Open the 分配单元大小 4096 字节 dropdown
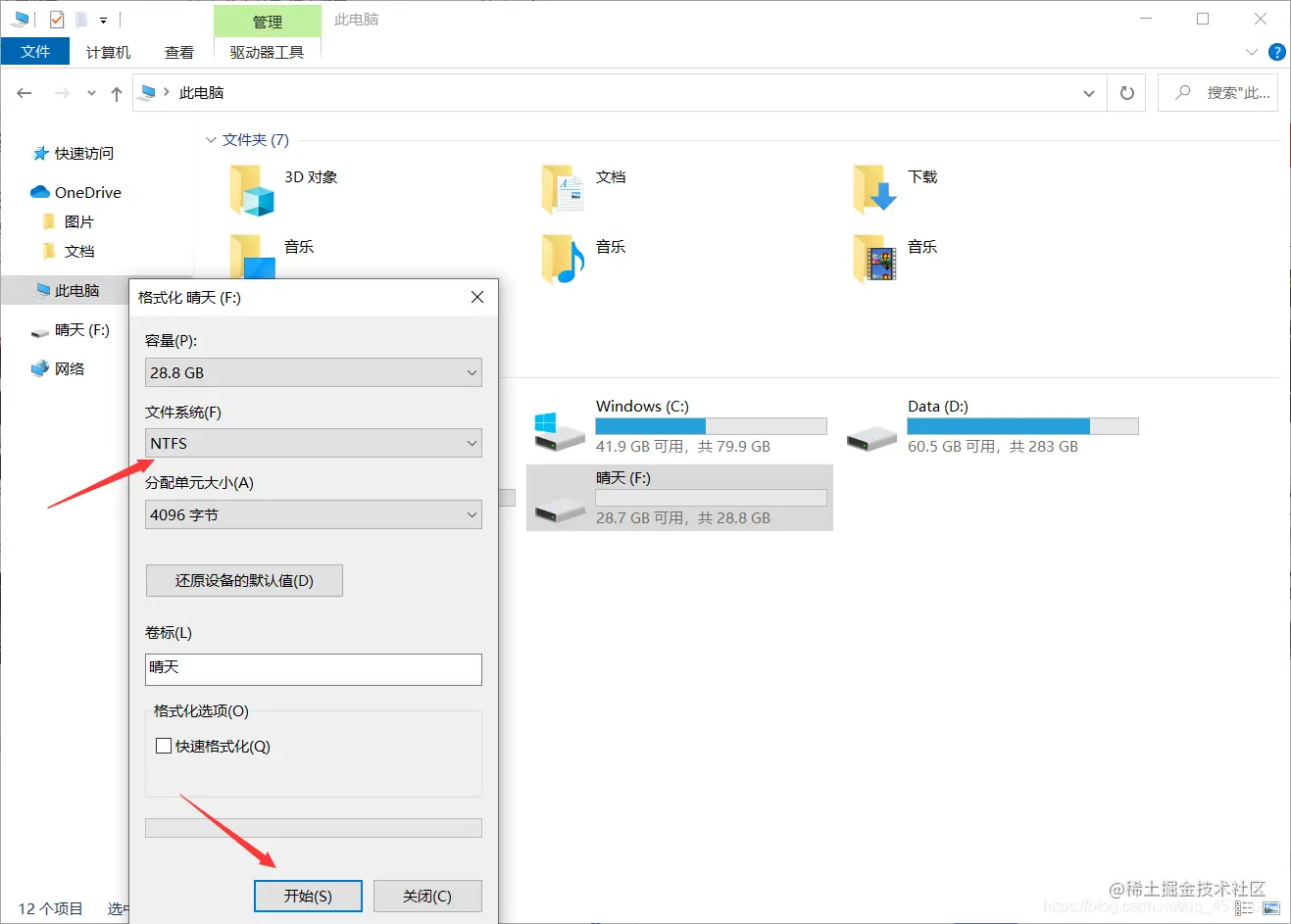This screenshot has height=924, width=1291. pos(314,514)
